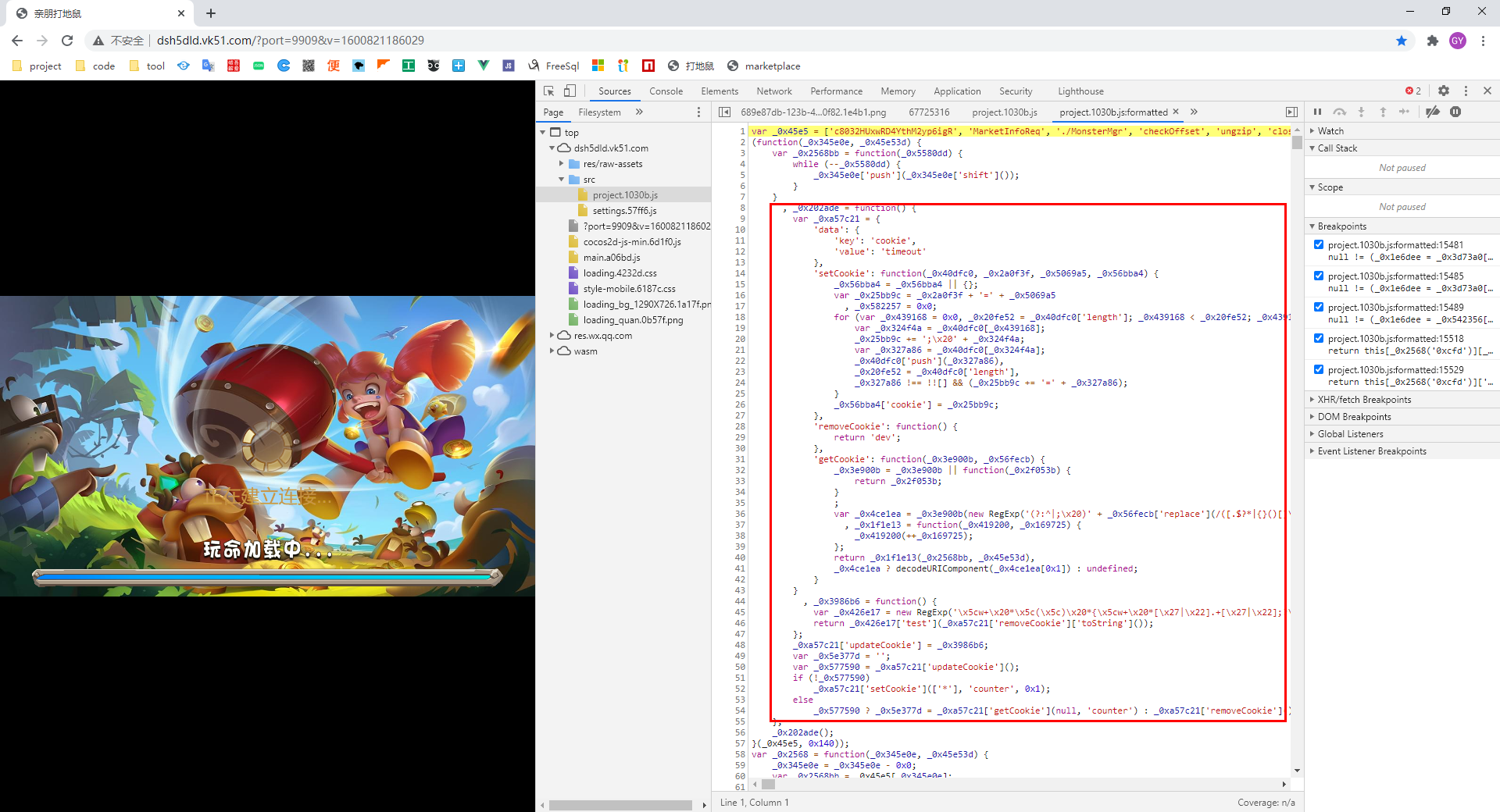
Task: Switch to the Elements panel
Action: pyautogui.click(x=720, y=91)
